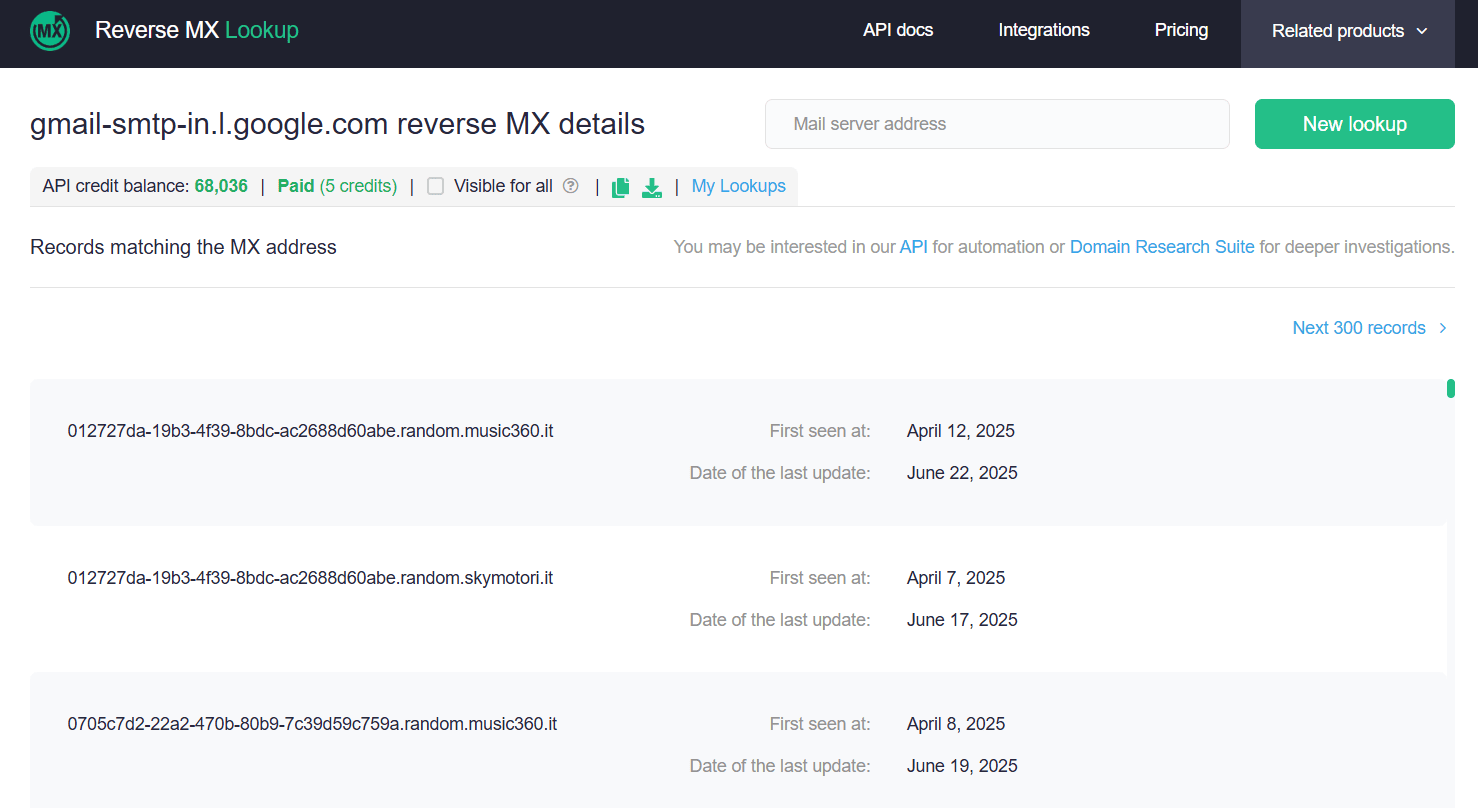Click the Reverse MX Lookup title text
Image resolution: width=1478 pixels, height=808 pixels.
pos(197,30)
